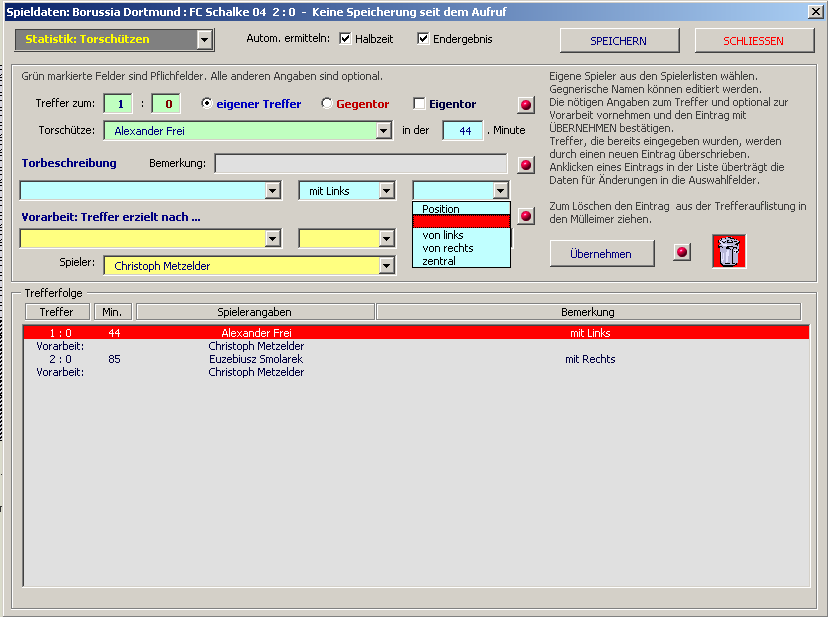Screen dimensions: 828x617
Task: Select the eigener Treffer radio button
Action: 206,104
